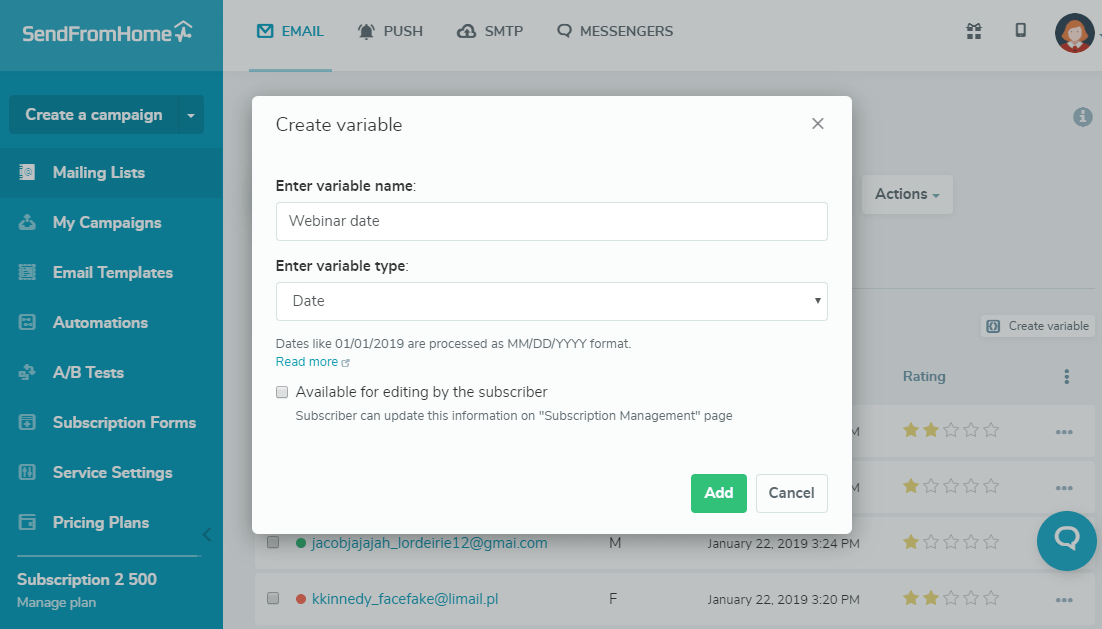Click the mobile app icon in the header

click(x=1021, y=31)
